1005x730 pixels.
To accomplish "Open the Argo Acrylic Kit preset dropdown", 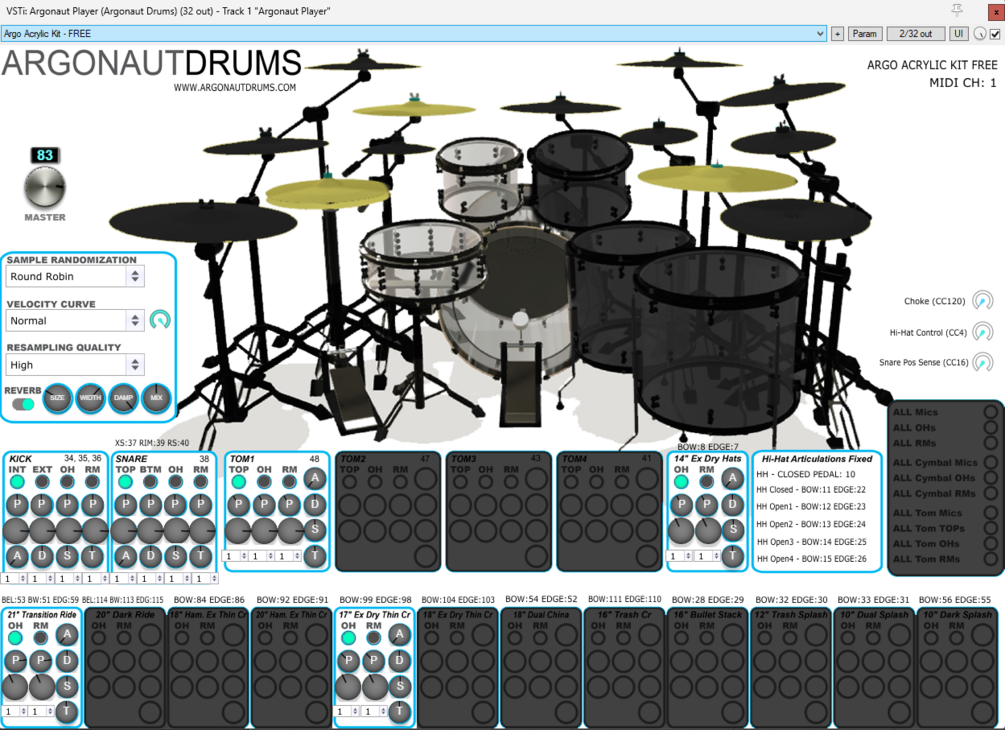I will click(414, 33).
